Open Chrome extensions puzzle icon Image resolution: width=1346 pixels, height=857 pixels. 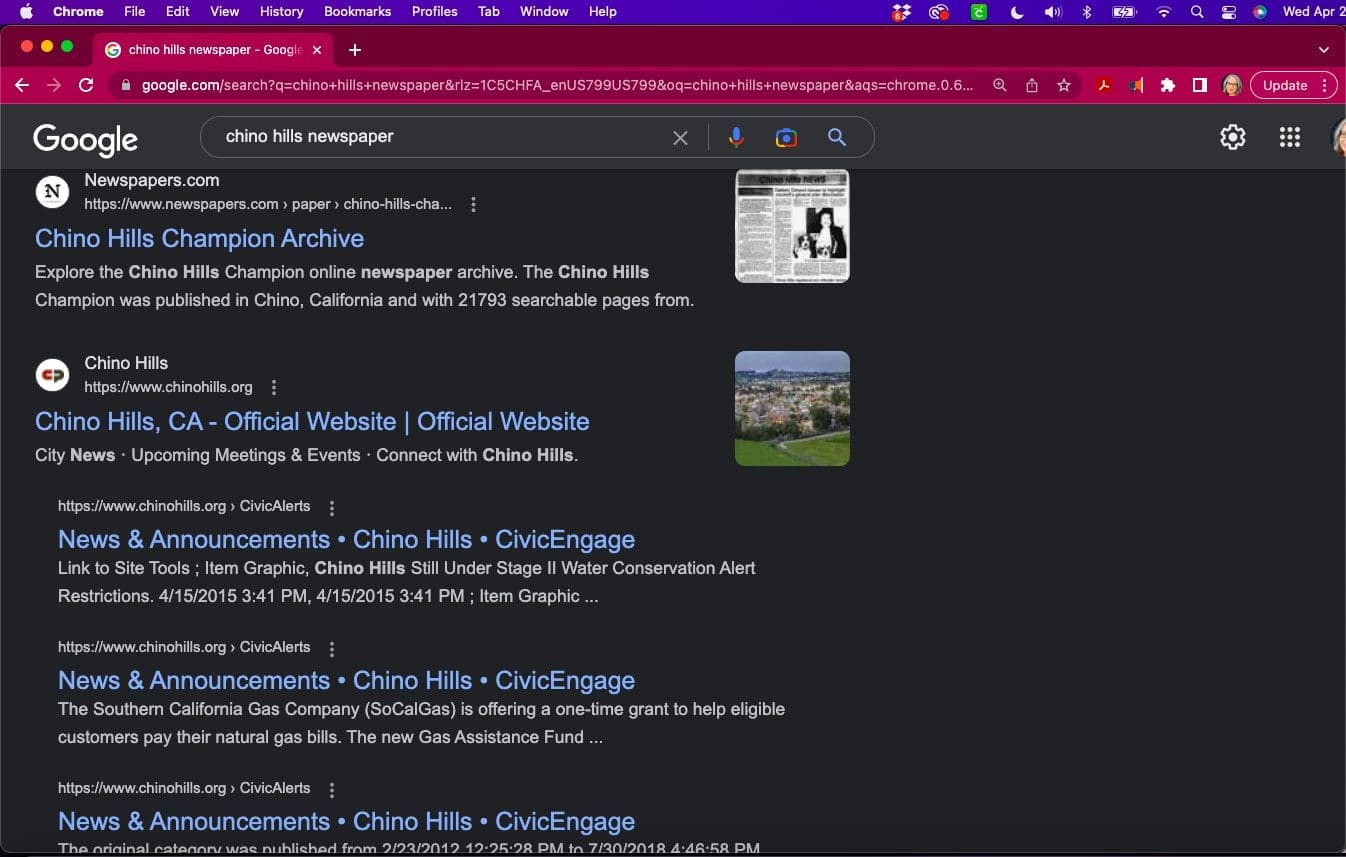1167,86
